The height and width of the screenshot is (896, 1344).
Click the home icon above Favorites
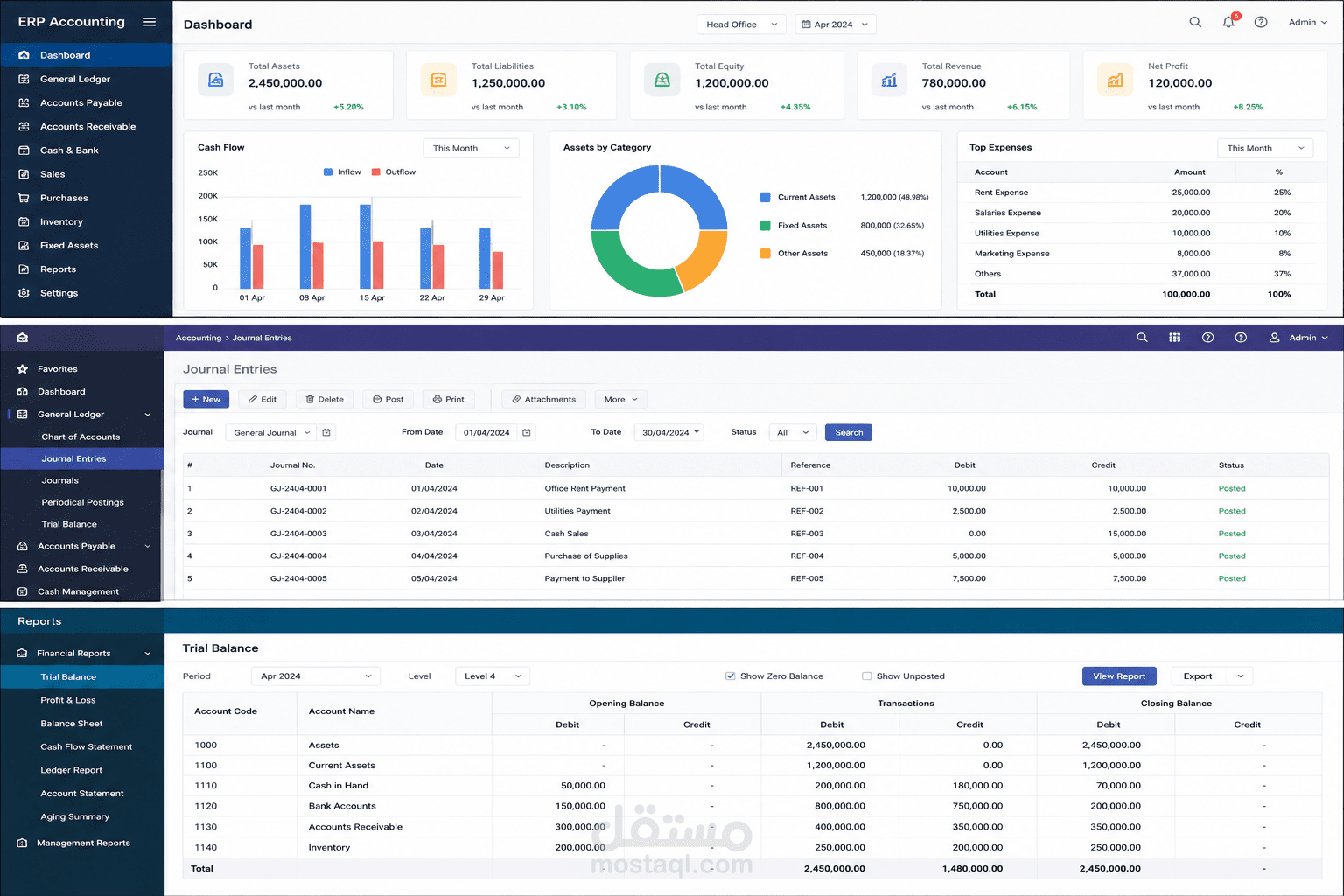(22, 338)
